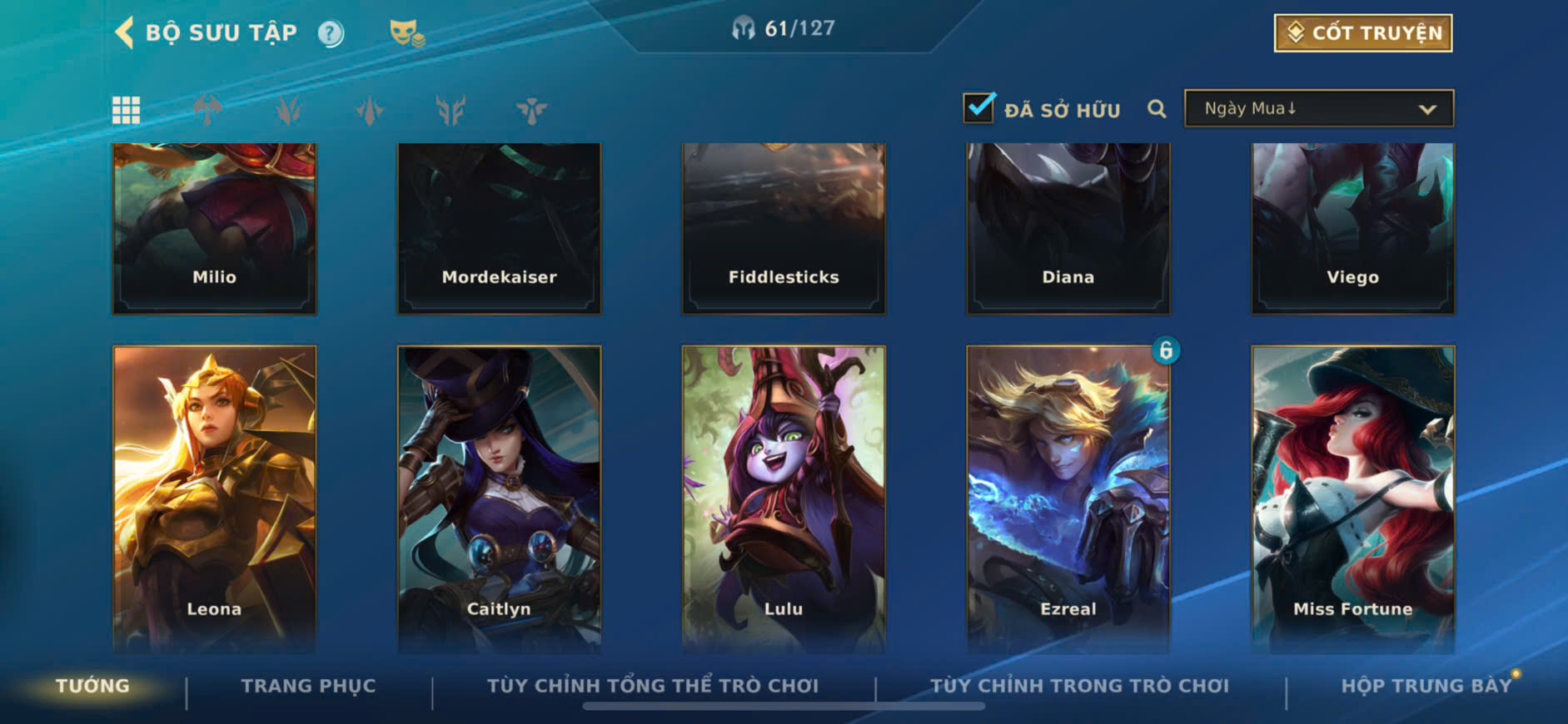The image size is (1568, 724).
Task: Go back using the Bộ Sưu Tập arrow
Action: point(124,33)
